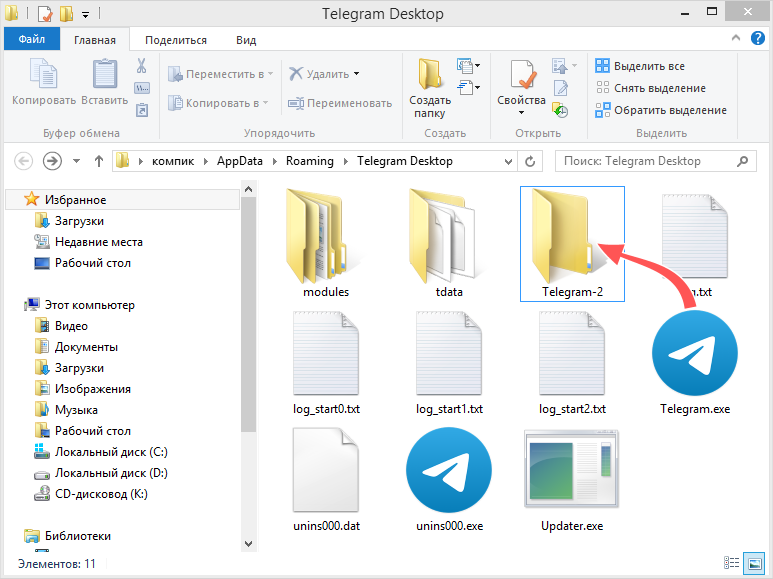
Task: Click the Create folder (Создать папку) icon
Action: click(x=429, y=74)
